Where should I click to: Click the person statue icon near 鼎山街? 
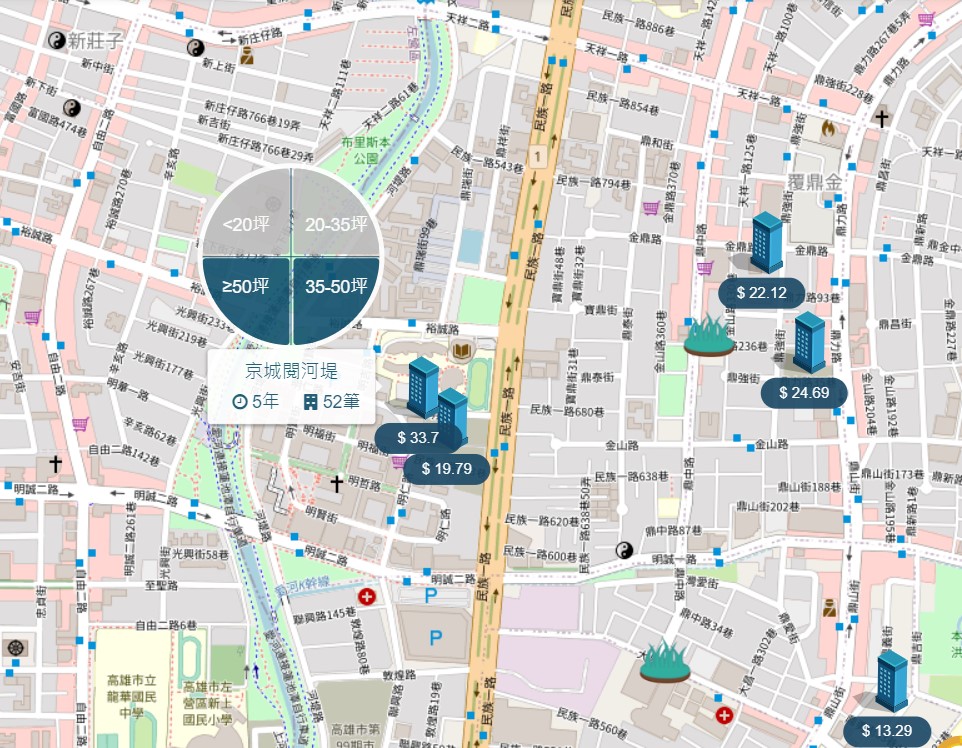829,607
